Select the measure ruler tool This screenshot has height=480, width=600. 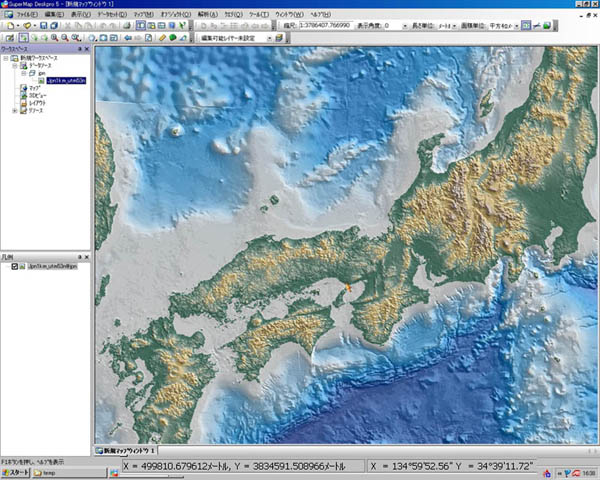click(160, 38)
